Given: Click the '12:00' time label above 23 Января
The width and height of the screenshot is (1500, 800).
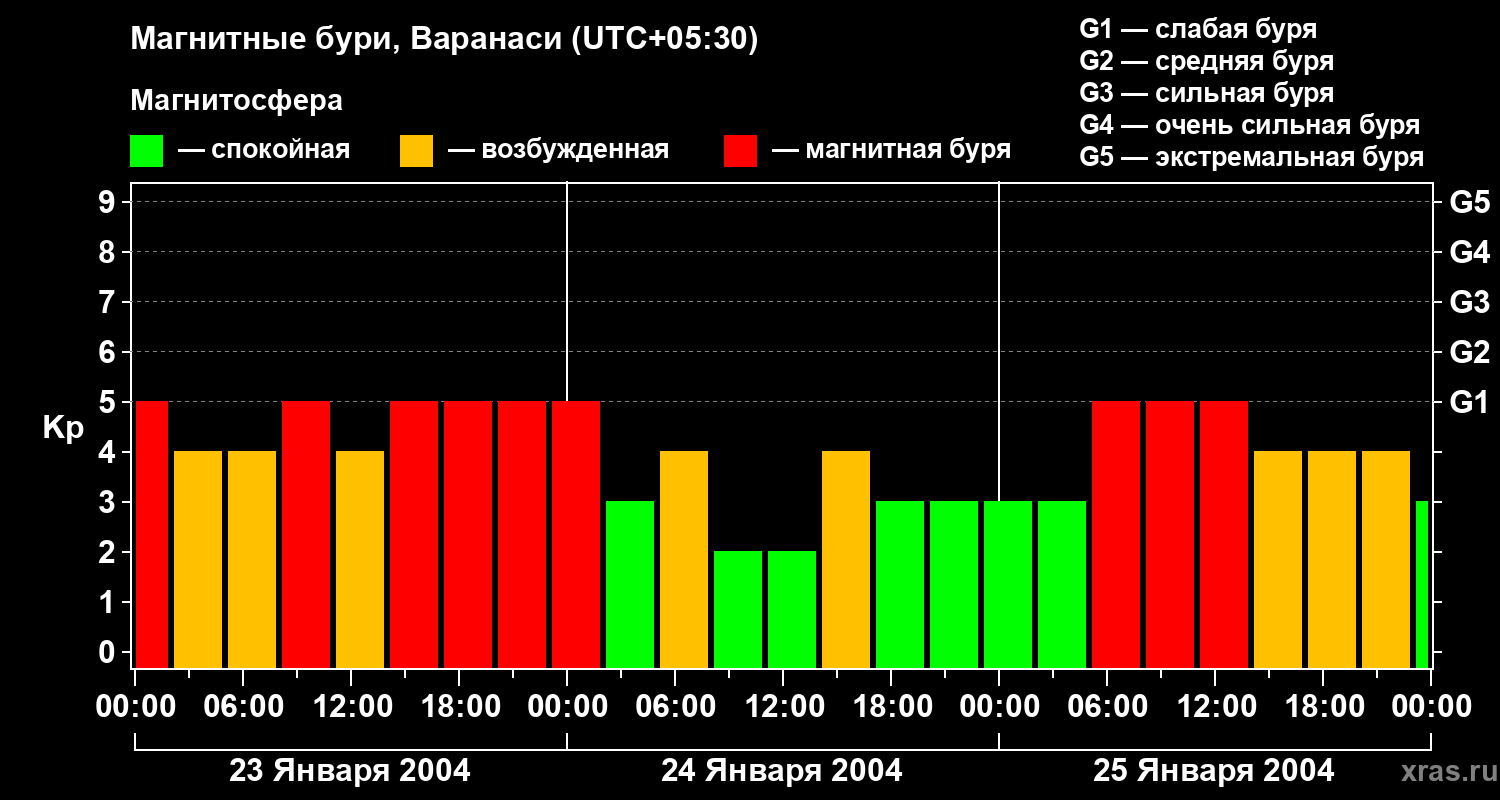Looking at the screenshot, I should (351, 707).
